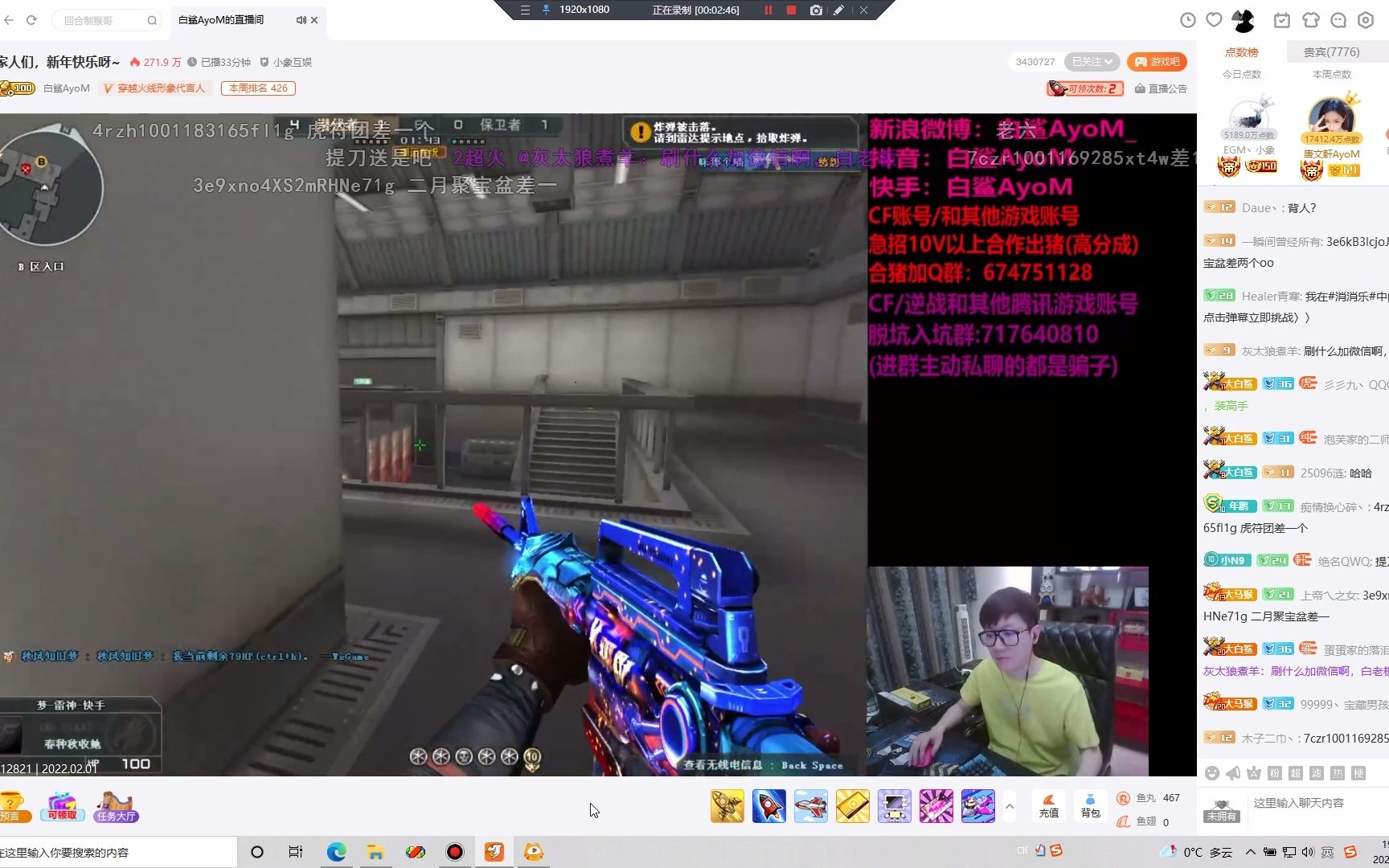Stop the screen recording
The width and height of the screenshot is (1389, 868).
[791, 10]
